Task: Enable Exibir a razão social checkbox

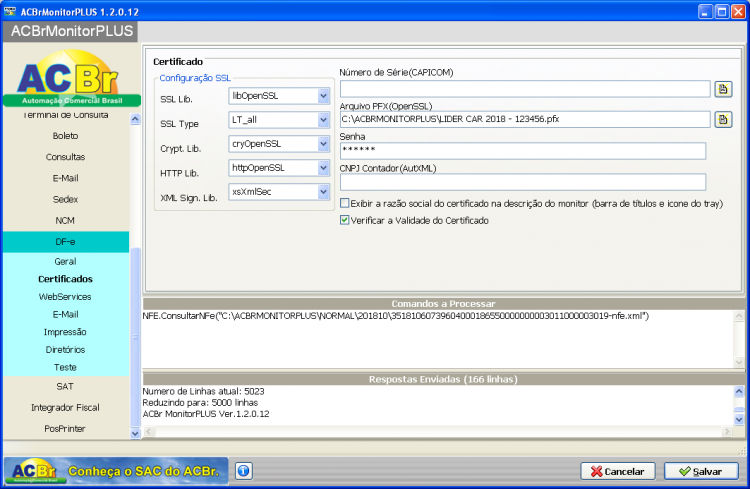Action: (x=344, y=203)
